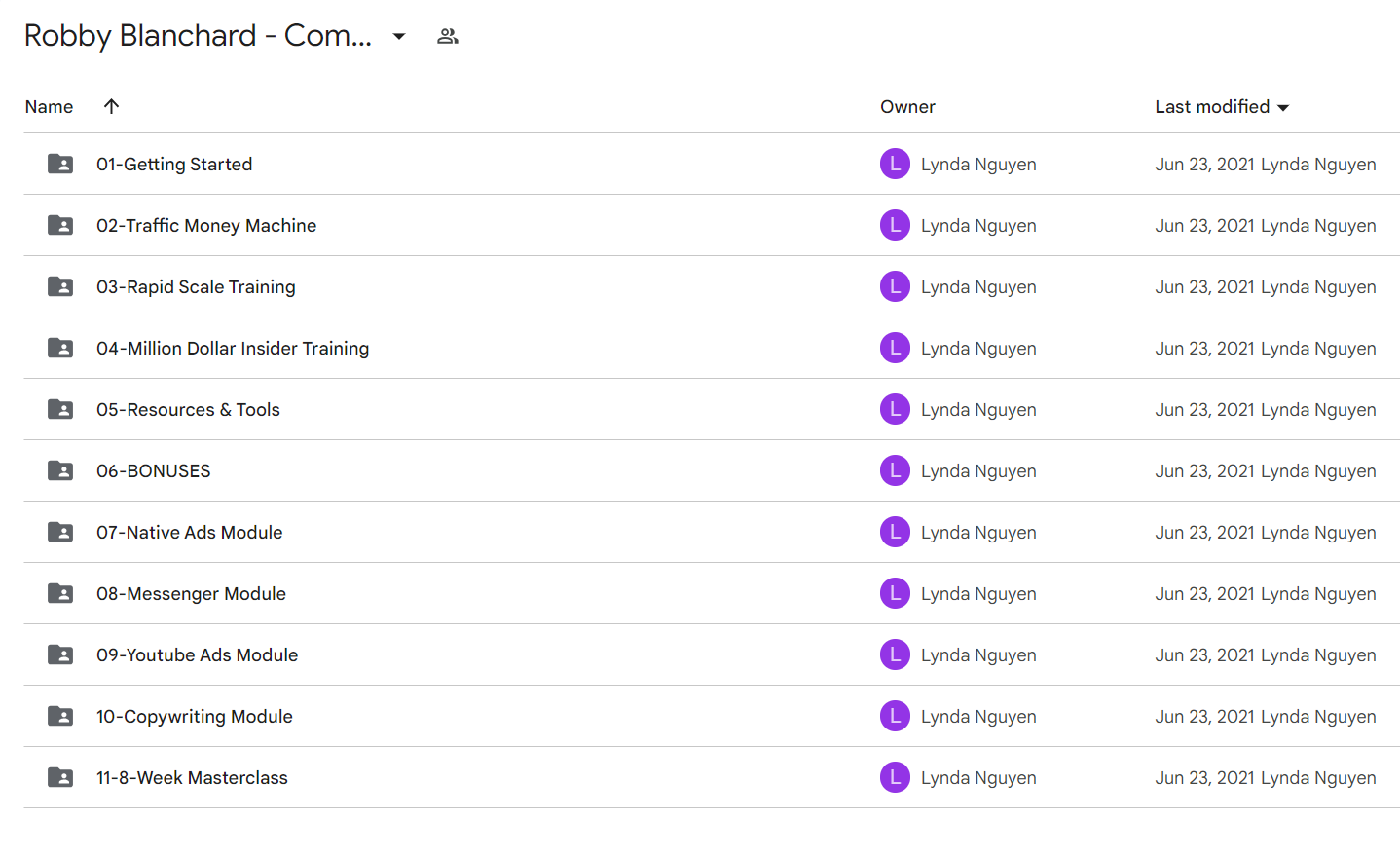Click shared folder icon for 03-Rapid Scale Training
The height and width of the screenshot is (859, 1400).
point(60,286)
